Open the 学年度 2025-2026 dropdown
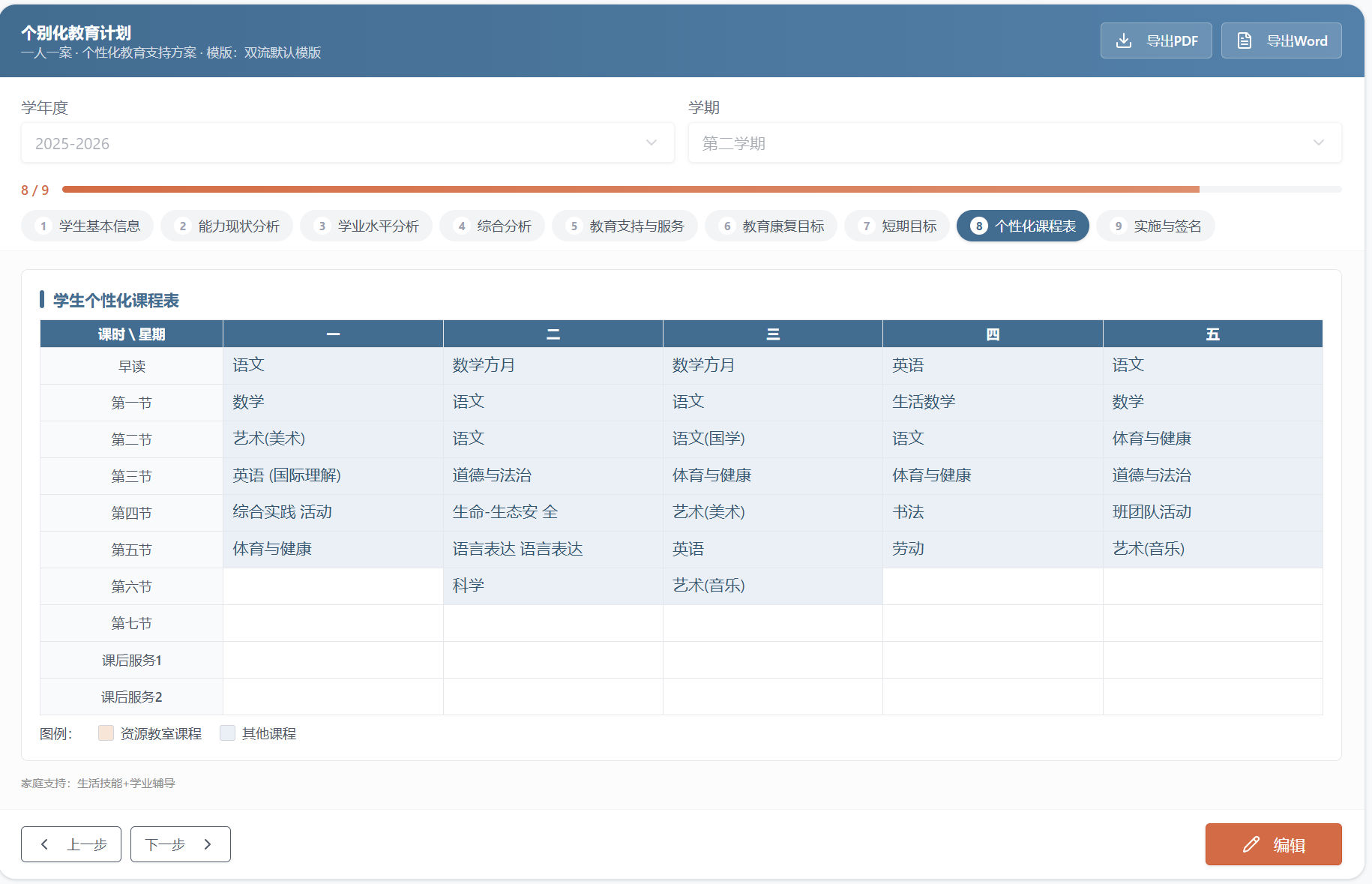Image resolution: width=1372 pixels, height=884 pixels. tap(348, 142)
